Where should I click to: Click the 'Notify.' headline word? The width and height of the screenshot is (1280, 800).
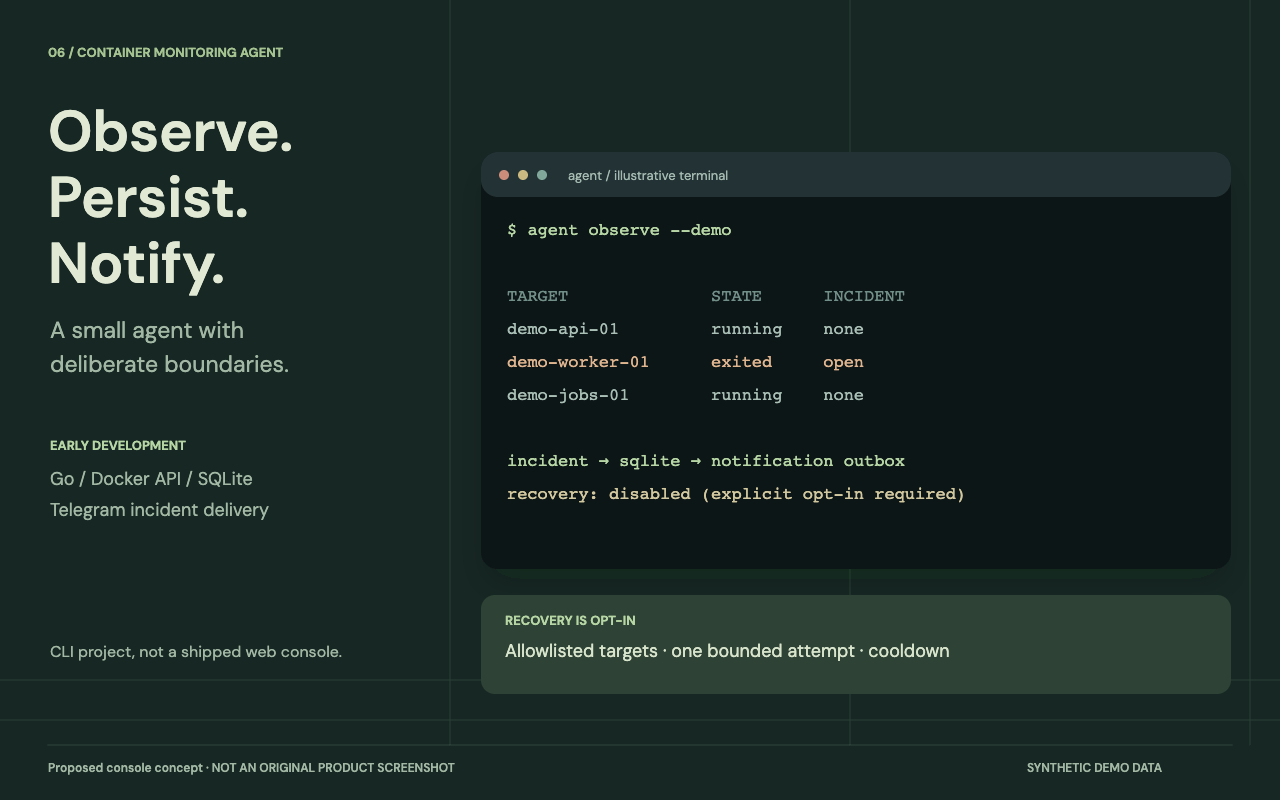tap(137, 264)
